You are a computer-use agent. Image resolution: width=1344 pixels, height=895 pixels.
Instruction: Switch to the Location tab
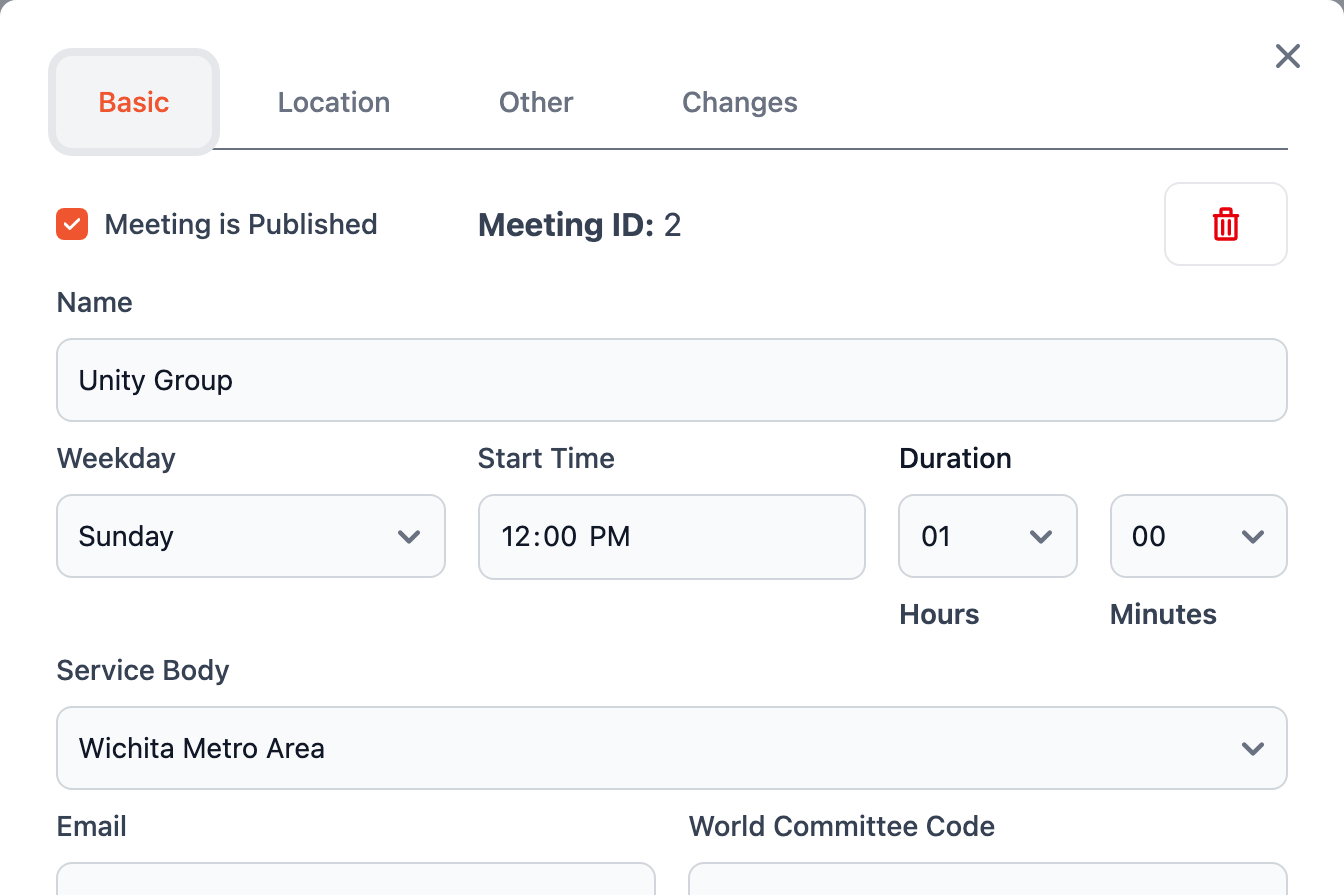334,102
